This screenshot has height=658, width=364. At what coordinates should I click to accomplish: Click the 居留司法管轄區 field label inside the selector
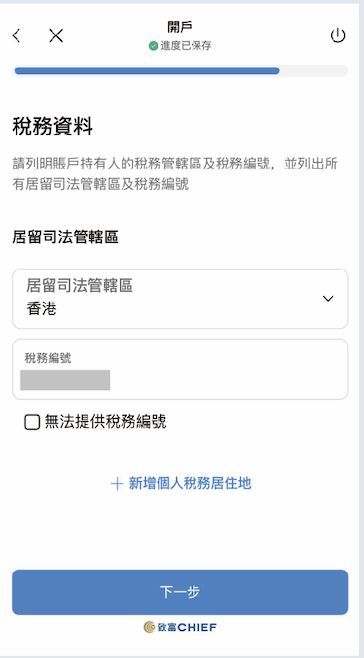point(79,285)
